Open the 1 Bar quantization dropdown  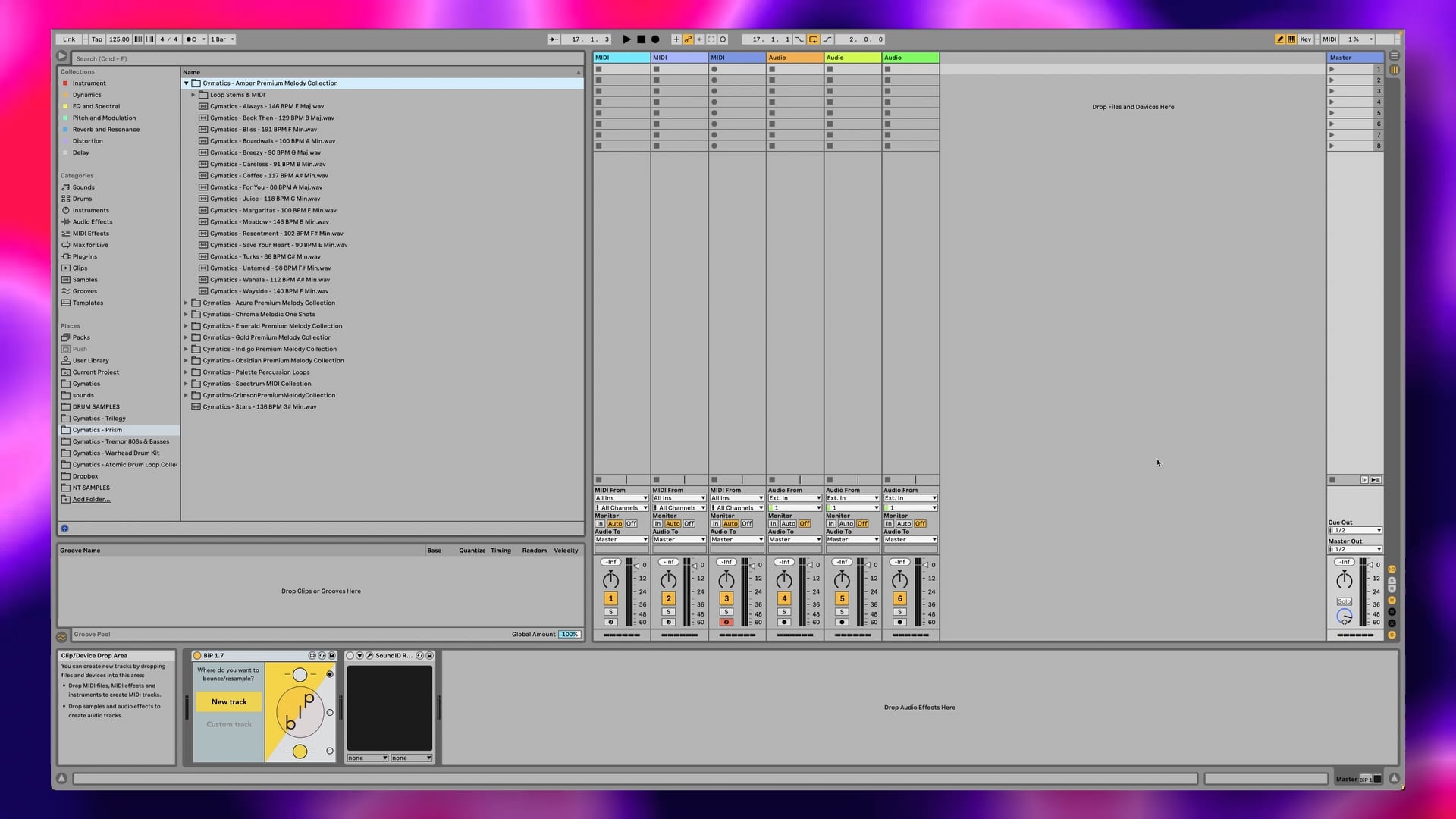click(x=222, y=39)
